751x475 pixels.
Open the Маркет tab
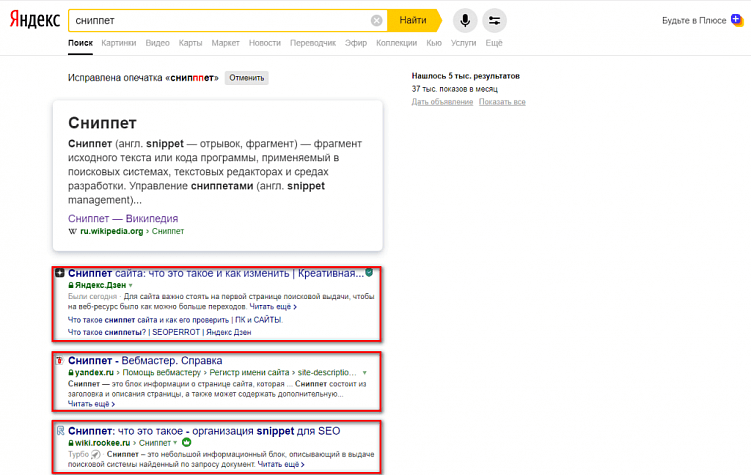point(226,43)
